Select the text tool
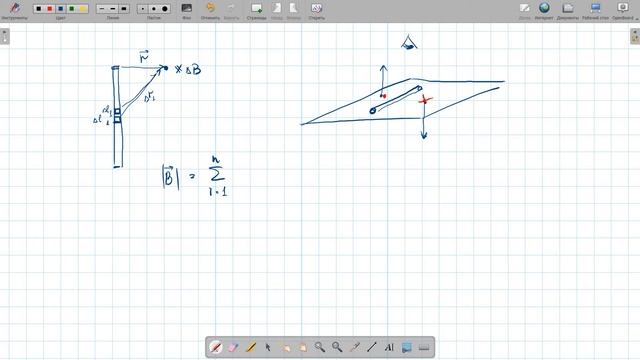Screen dimensions: 640x360 pyautogui.click(x=389, y=347)
